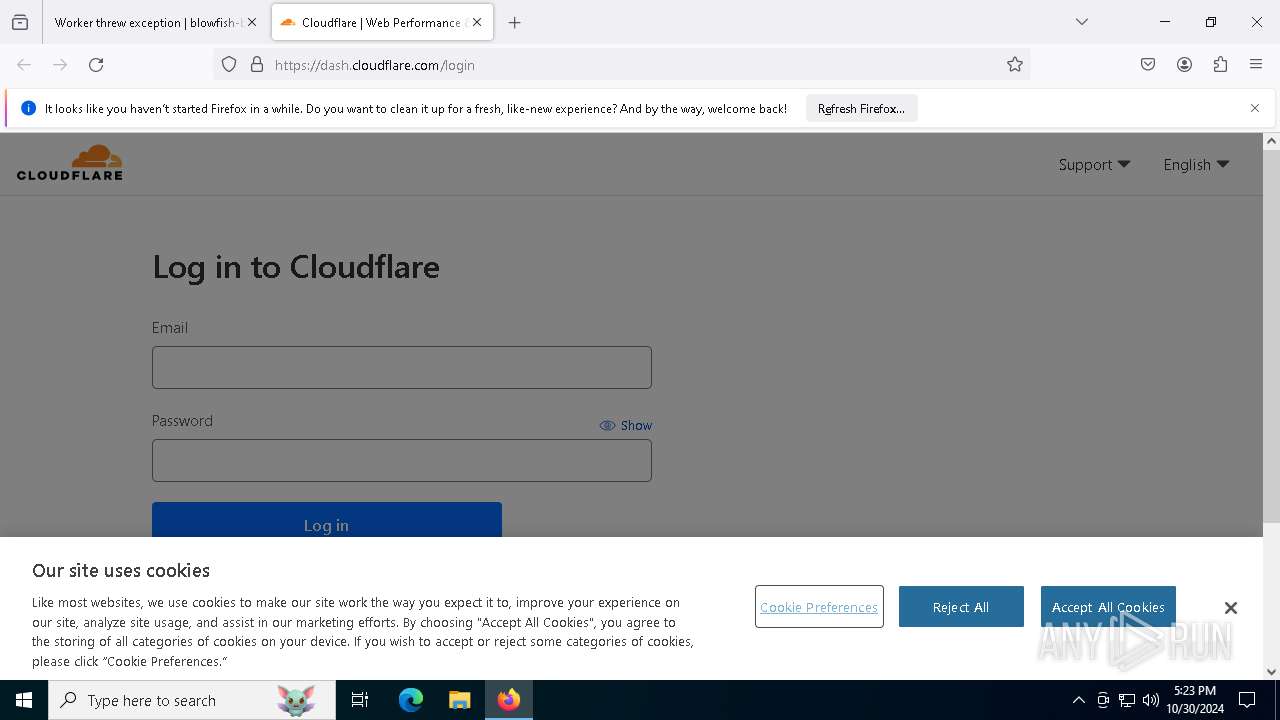Click the Refresh Firefox... button

pyautogui.click(x=861, y=108)
